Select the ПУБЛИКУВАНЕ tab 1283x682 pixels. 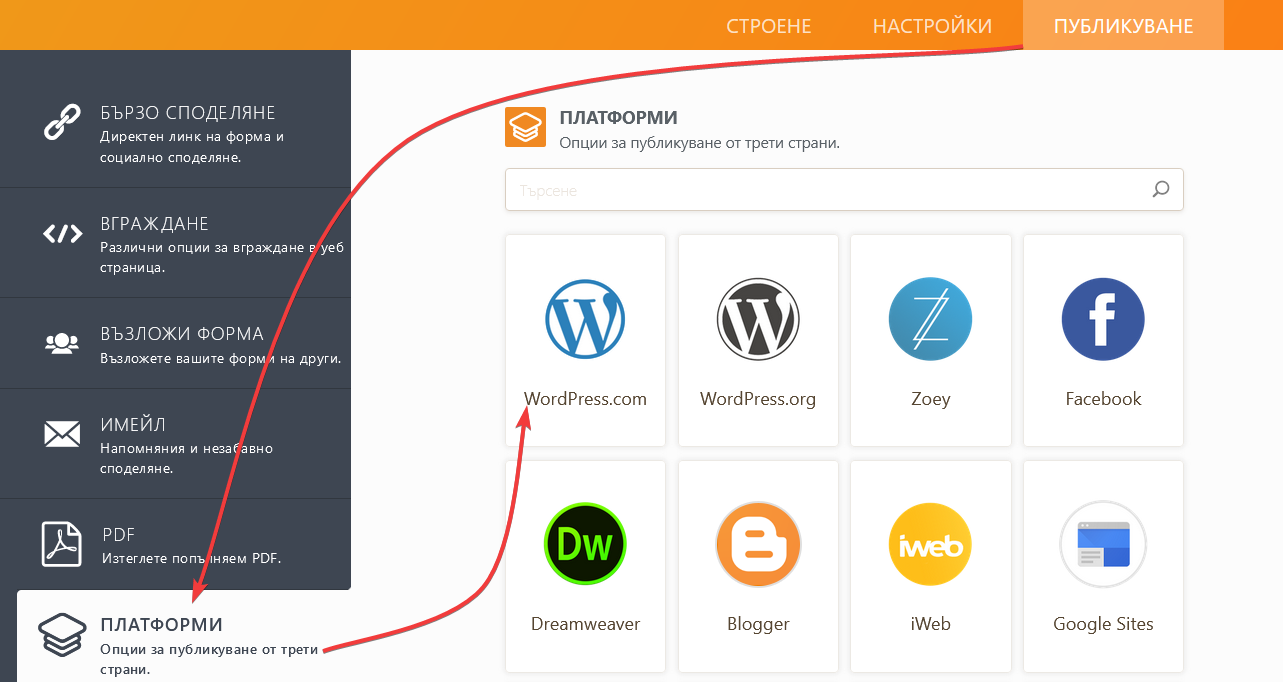[1124, 25]
